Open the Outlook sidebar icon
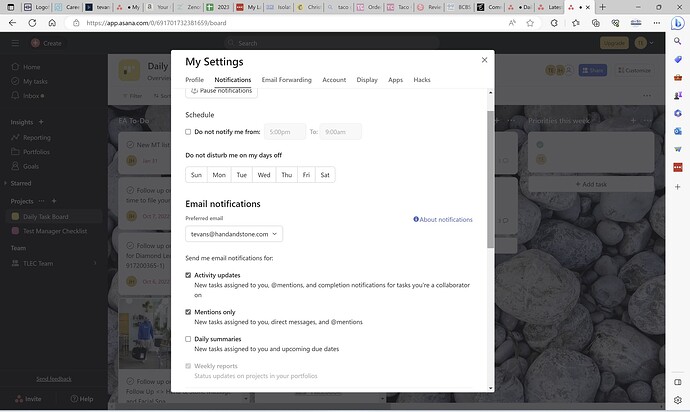The width and height of the screenshot is (690, 412). (678, 131)
